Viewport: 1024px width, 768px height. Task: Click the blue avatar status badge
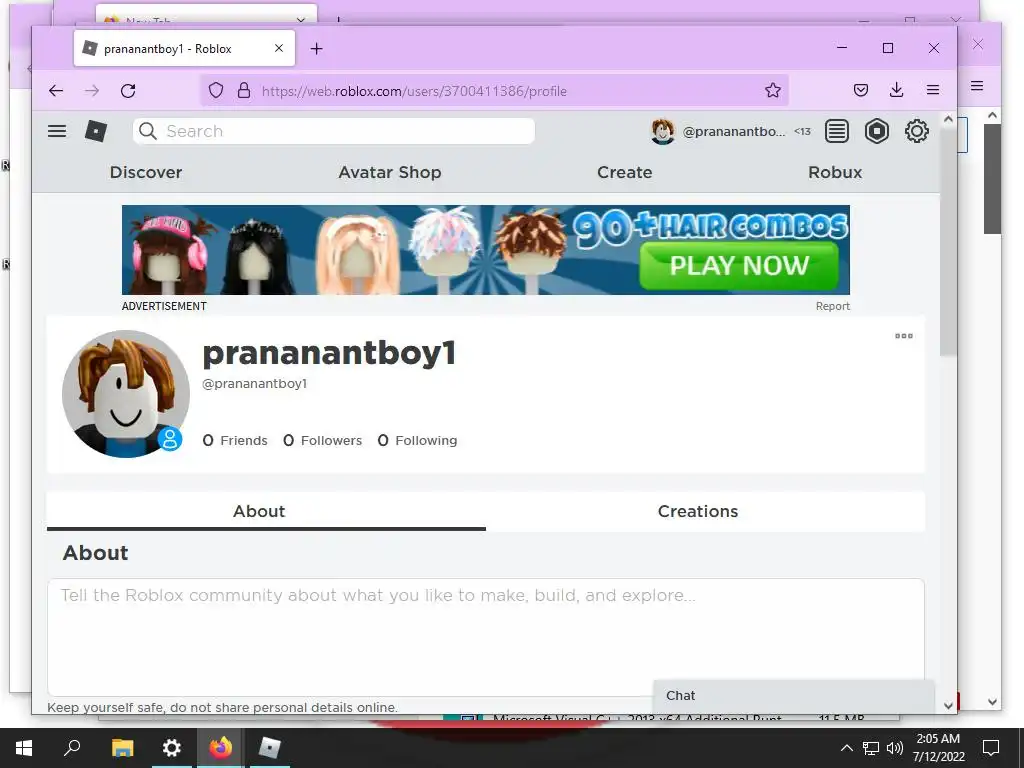pyautogui.click(x=170, y=439)
